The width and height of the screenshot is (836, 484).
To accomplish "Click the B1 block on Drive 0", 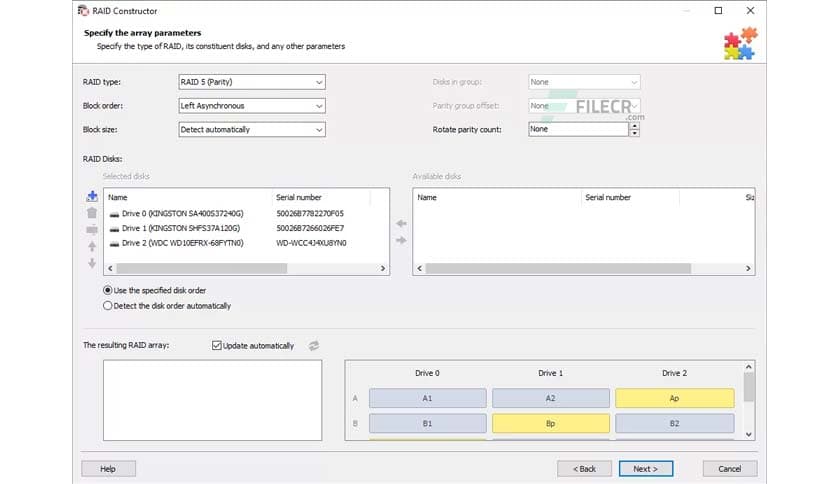I will coord(428,423).
